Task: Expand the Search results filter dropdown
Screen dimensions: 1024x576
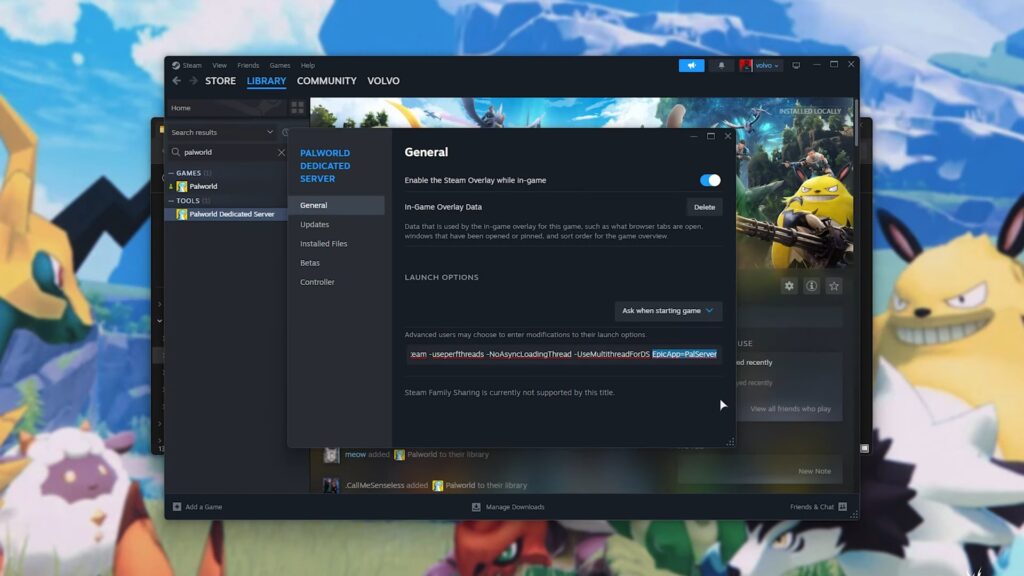Action: pyautogui.click(x=222, y=133)
